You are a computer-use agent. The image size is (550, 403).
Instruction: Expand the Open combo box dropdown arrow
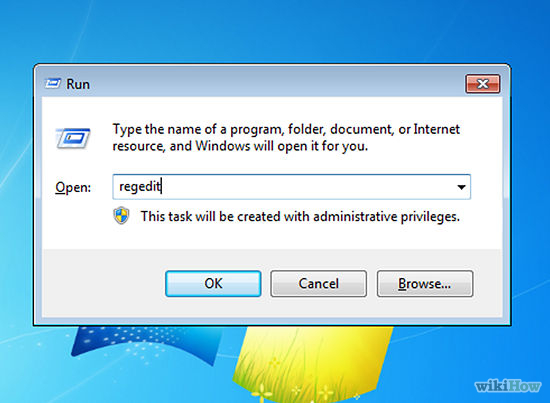click(x=461, y=187)
